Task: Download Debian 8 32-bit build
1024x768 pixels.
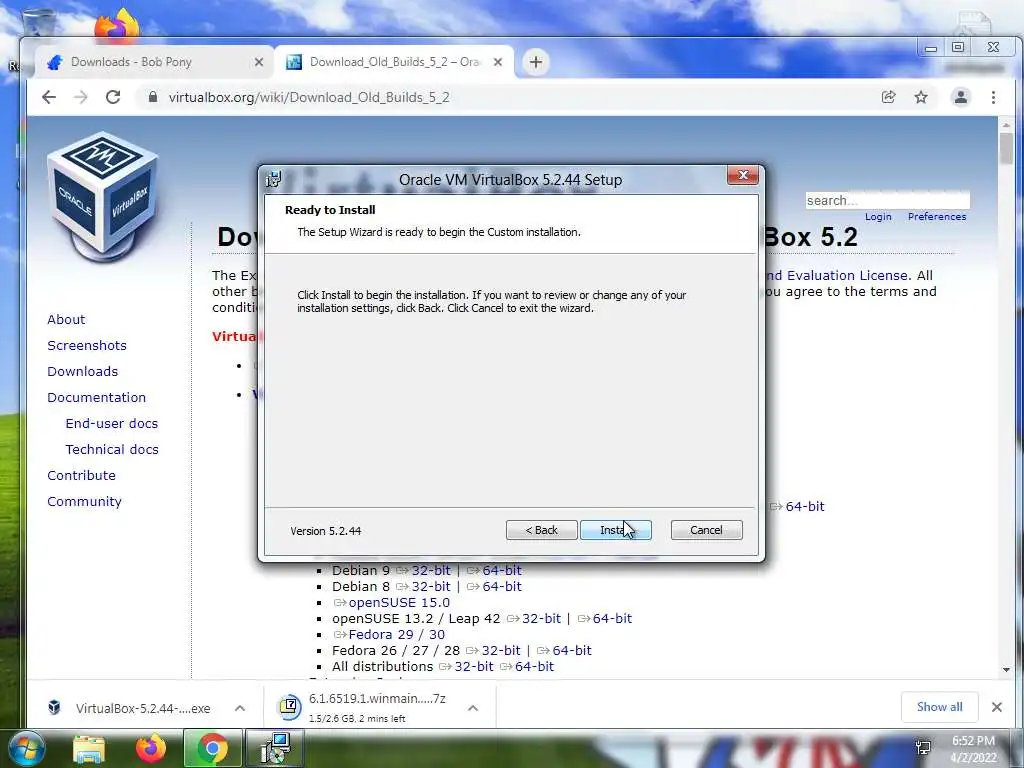Action: 431,586
